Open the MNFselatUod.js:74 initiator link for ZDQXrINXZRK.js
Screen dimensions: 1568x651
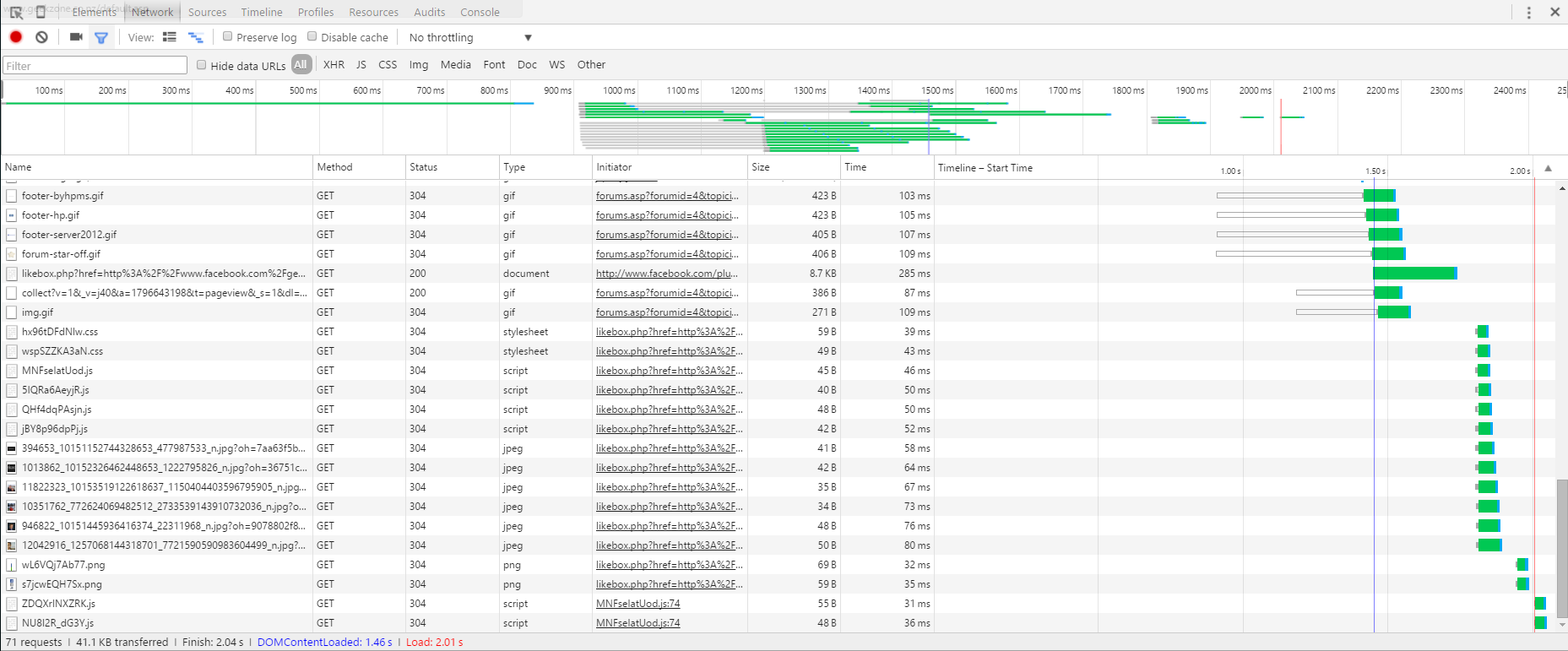pyautogui.click(x=638, y=604)
